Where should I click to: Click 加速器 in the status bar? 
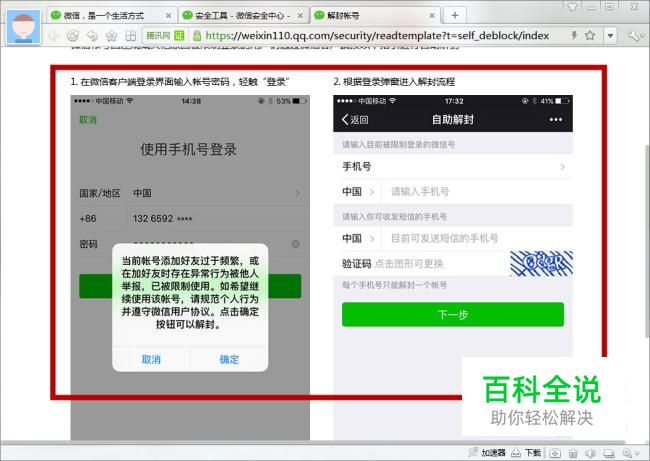point(488,453)
